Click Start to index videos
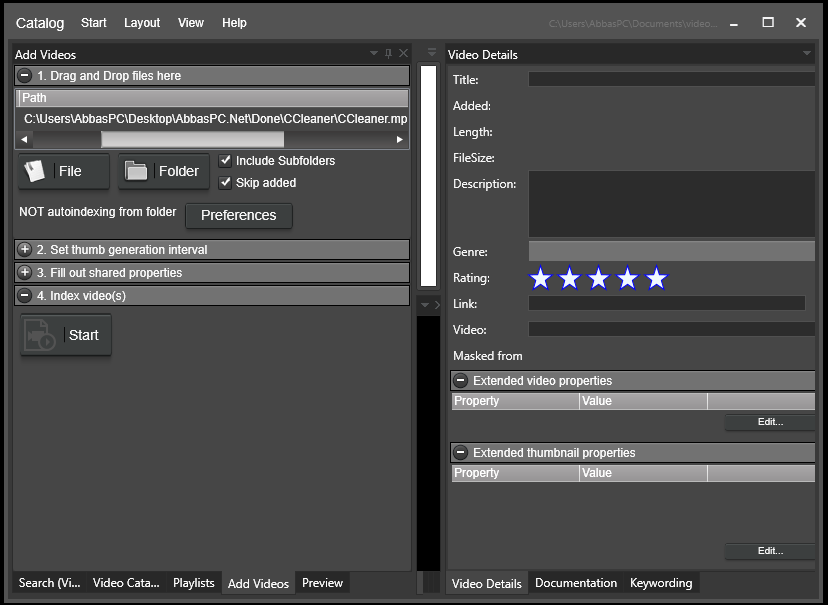The image size is (828, 605). 66,335
